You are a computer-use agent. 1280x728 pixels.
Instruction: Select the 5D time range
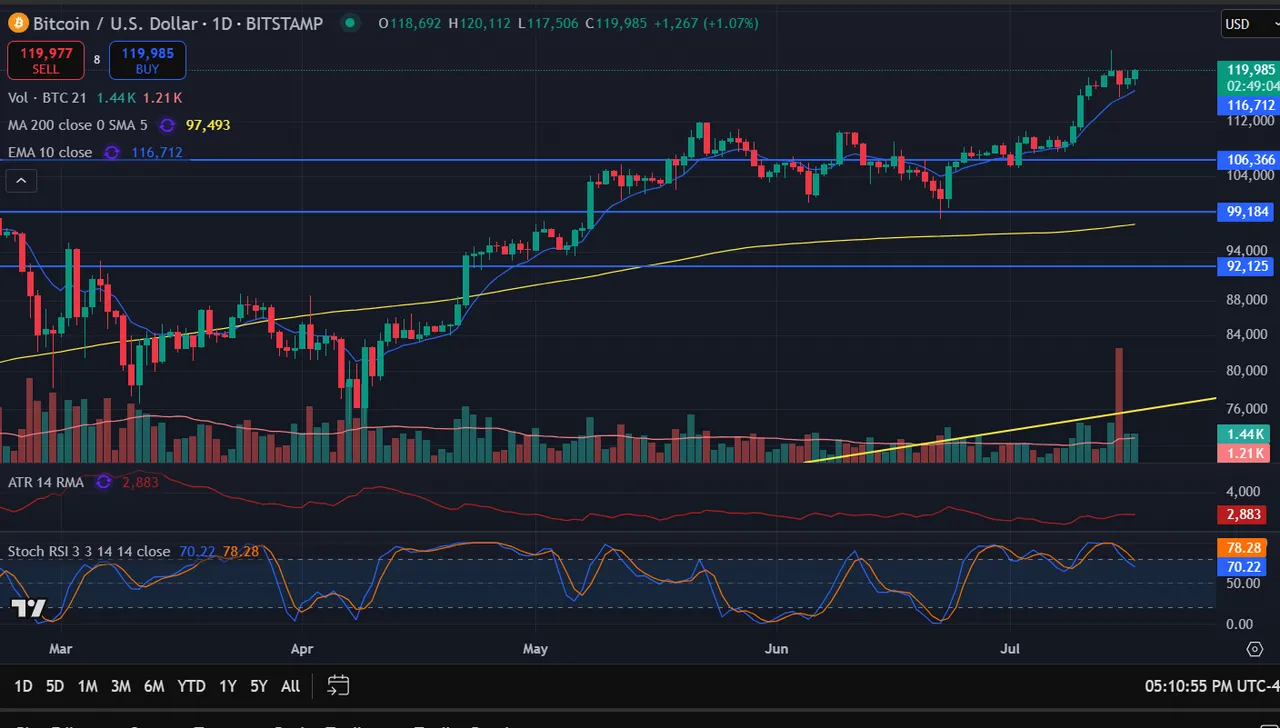click(x=55, y=686)
